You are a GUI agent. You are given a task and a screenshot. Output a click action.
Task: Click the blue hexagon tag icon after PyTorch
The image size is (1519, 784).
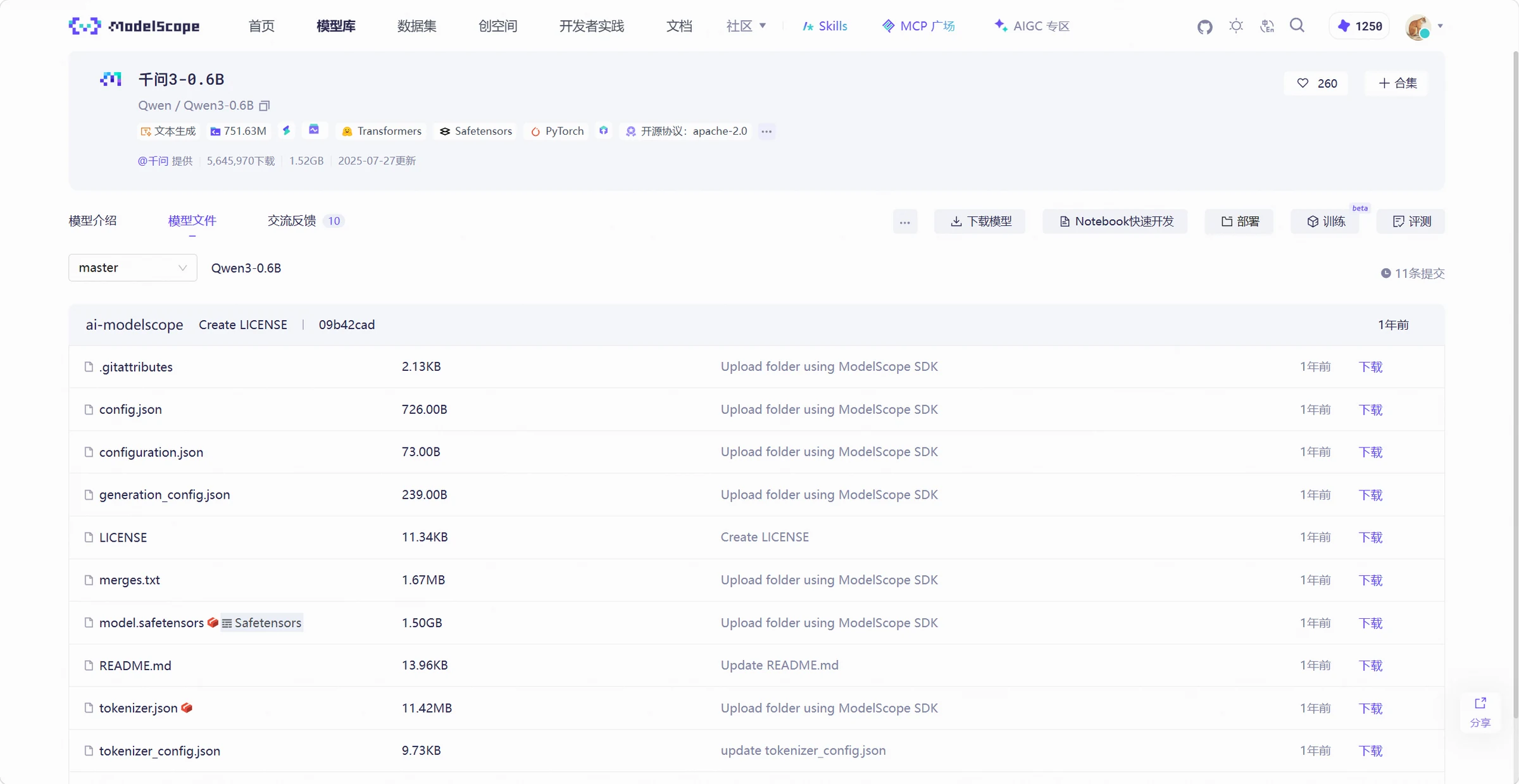click(604, 130)
